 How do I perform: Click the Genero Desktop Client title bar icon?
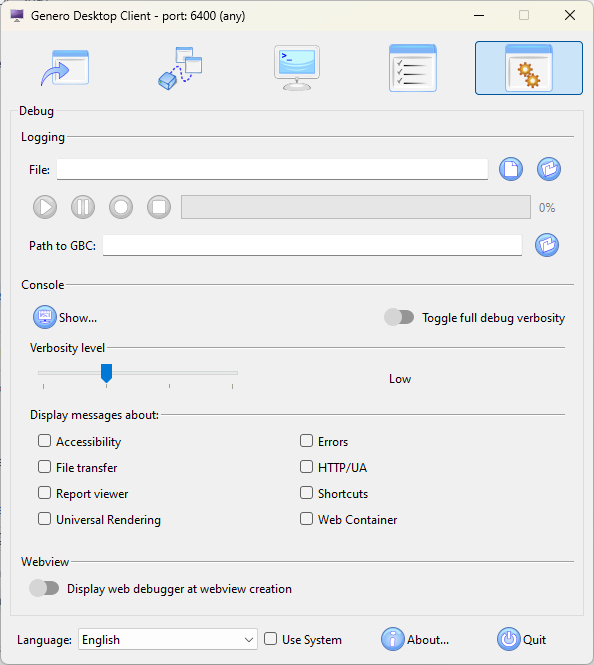point(17,16)
